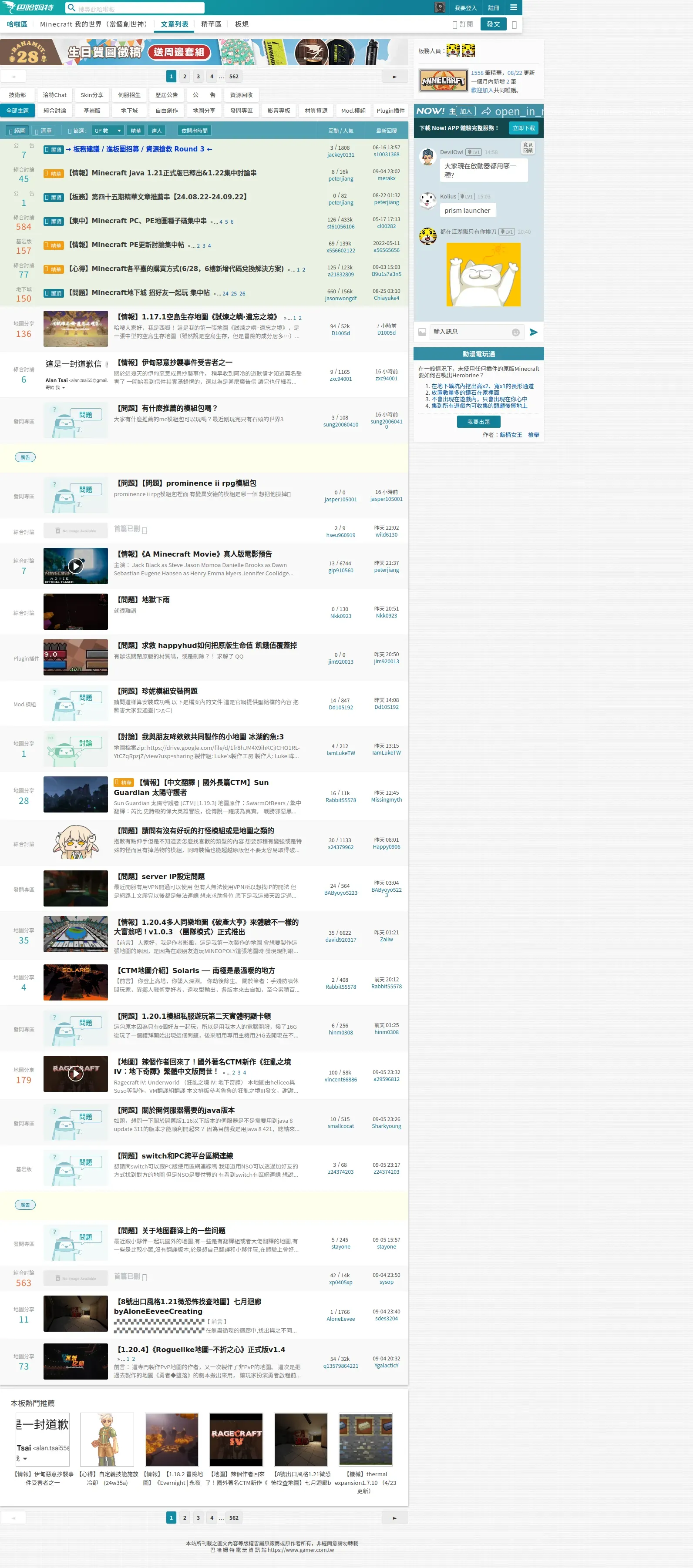Viewport: 693px width, 1568px height.
Task: Expand the pages of the Roguelike 不折之心 thread
Action: click(122, 1359)
